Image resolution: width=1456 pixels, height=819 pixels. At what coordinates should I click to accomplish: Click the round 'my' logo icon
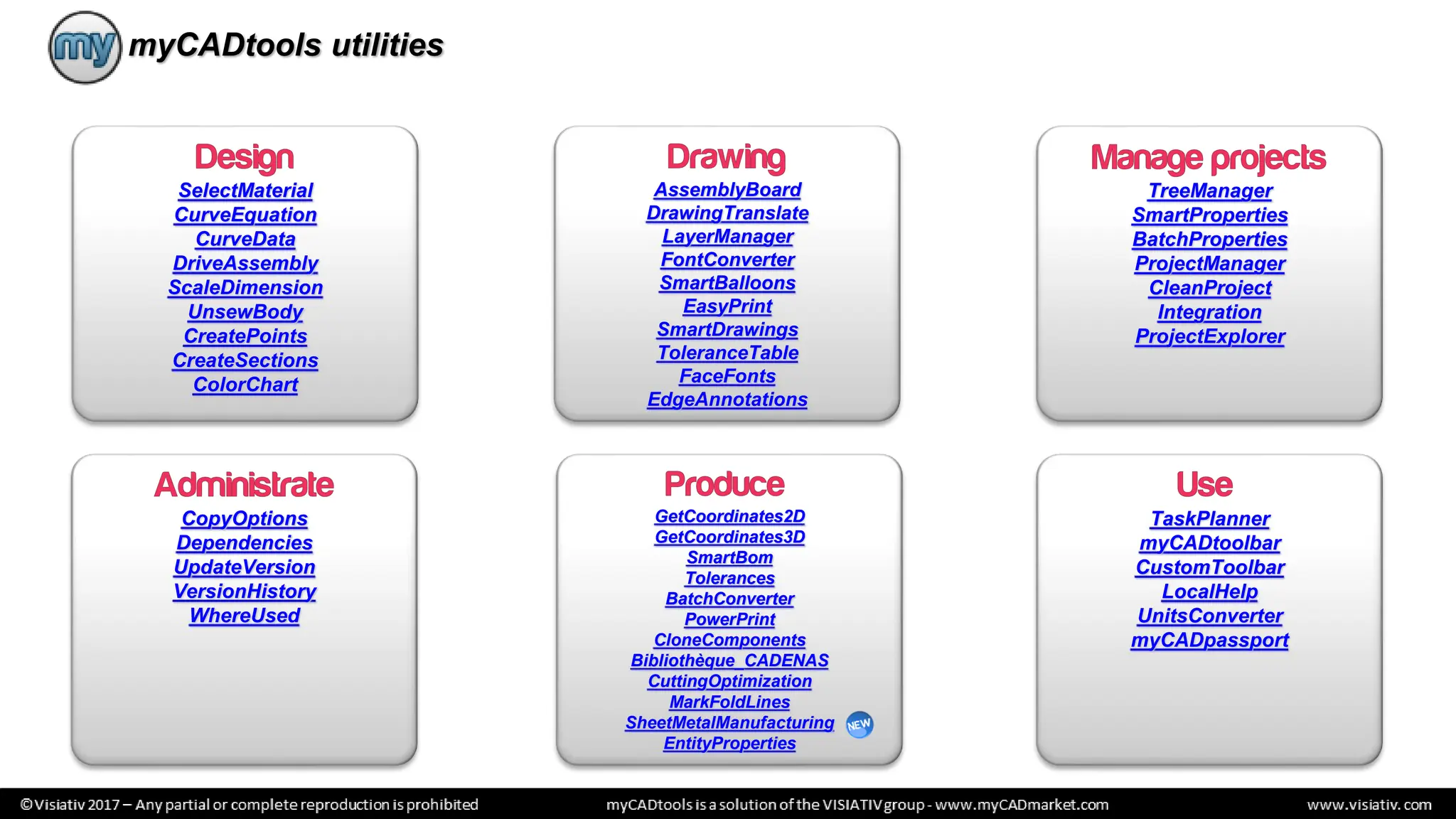(85, 48)
